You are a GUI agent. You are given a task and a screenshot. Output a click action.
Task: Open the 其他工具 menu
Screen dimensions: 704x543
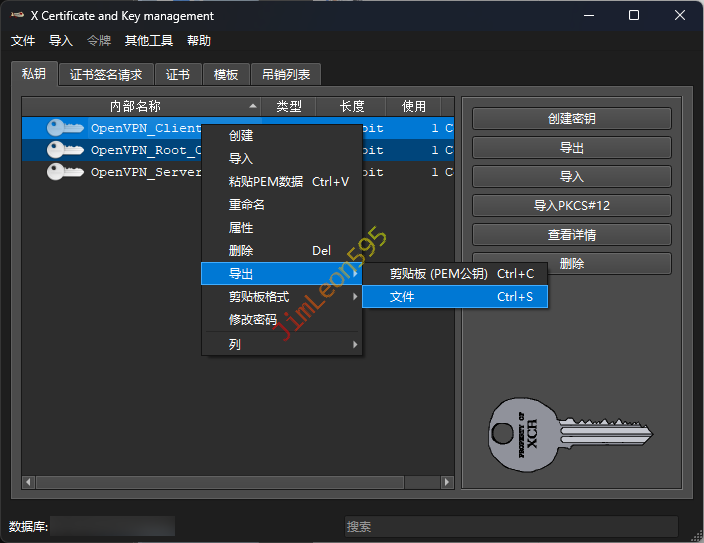tap(148, 41)
